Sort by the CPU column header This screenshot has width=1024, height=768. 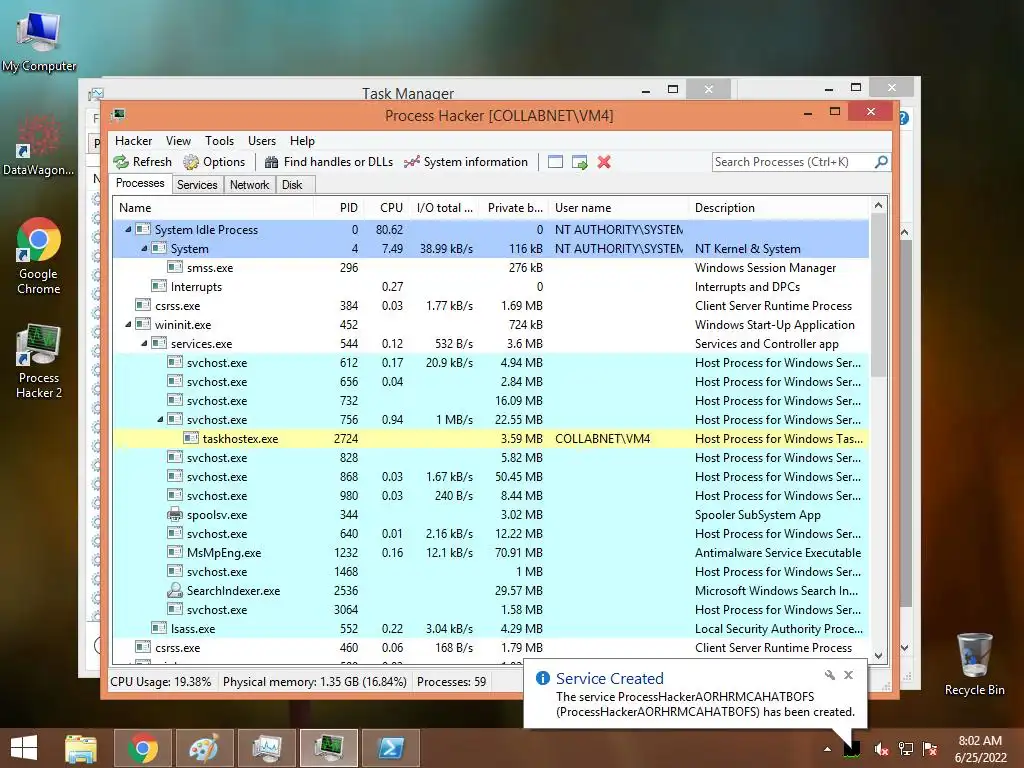385,208
